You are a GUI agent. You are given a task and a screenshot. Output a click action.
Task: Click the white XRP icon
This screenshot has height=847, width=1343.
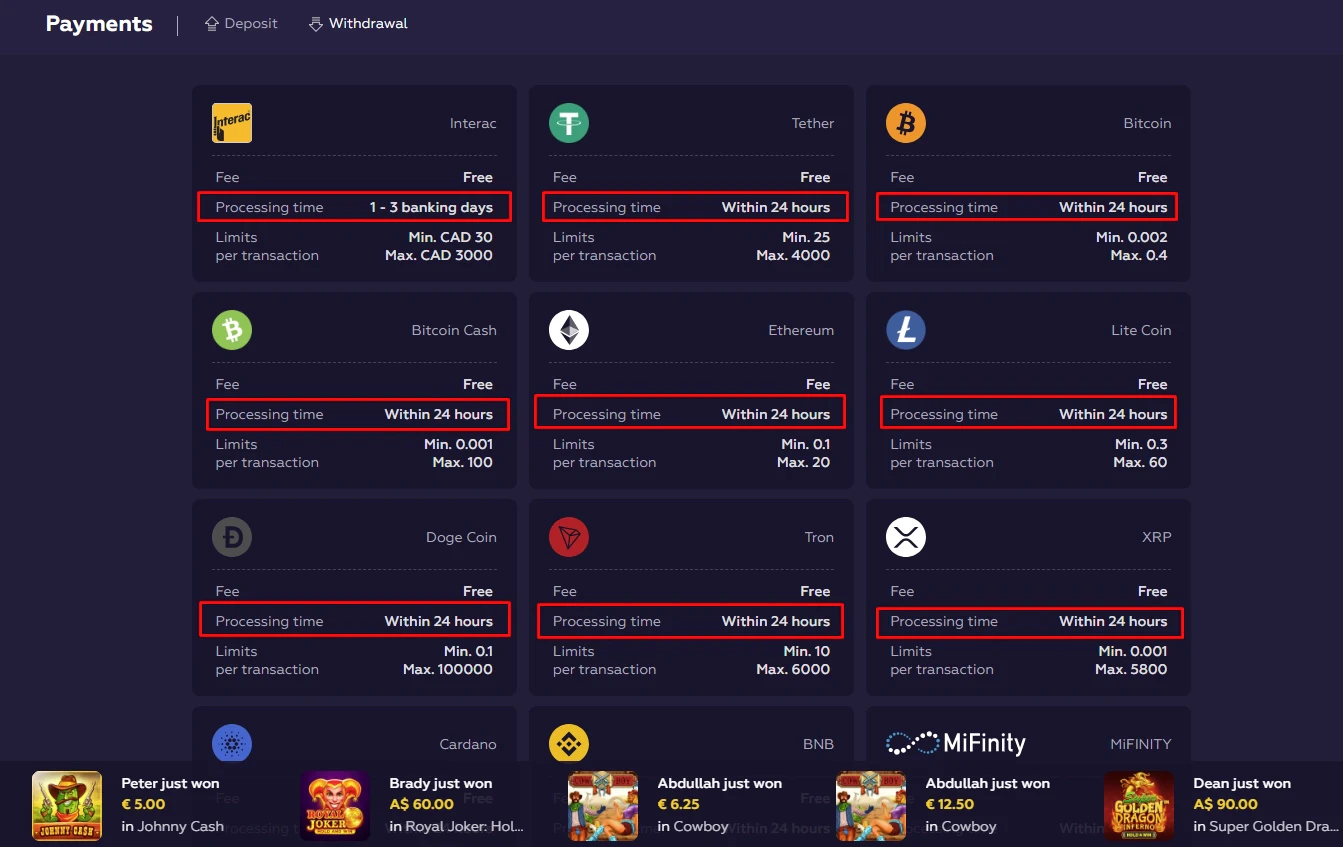[x=906, y=537]
